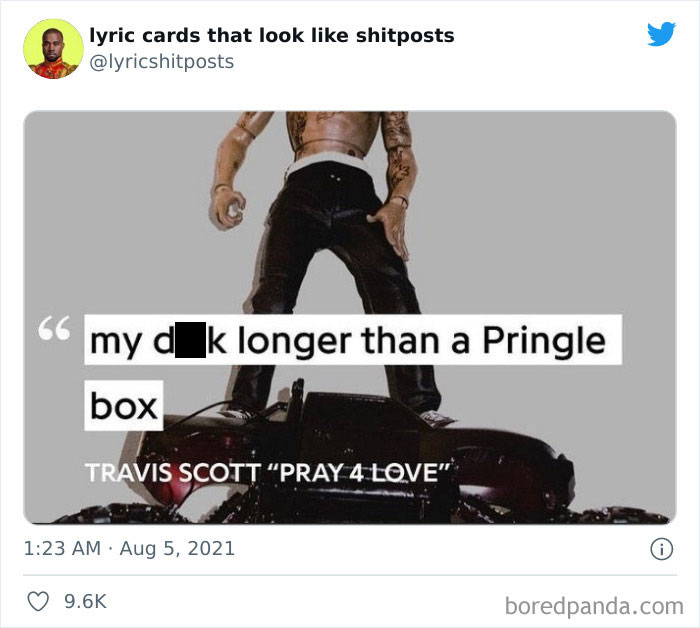Click the 9.6K like count
Screen dimensions: 700x628
tap(85, 601)
